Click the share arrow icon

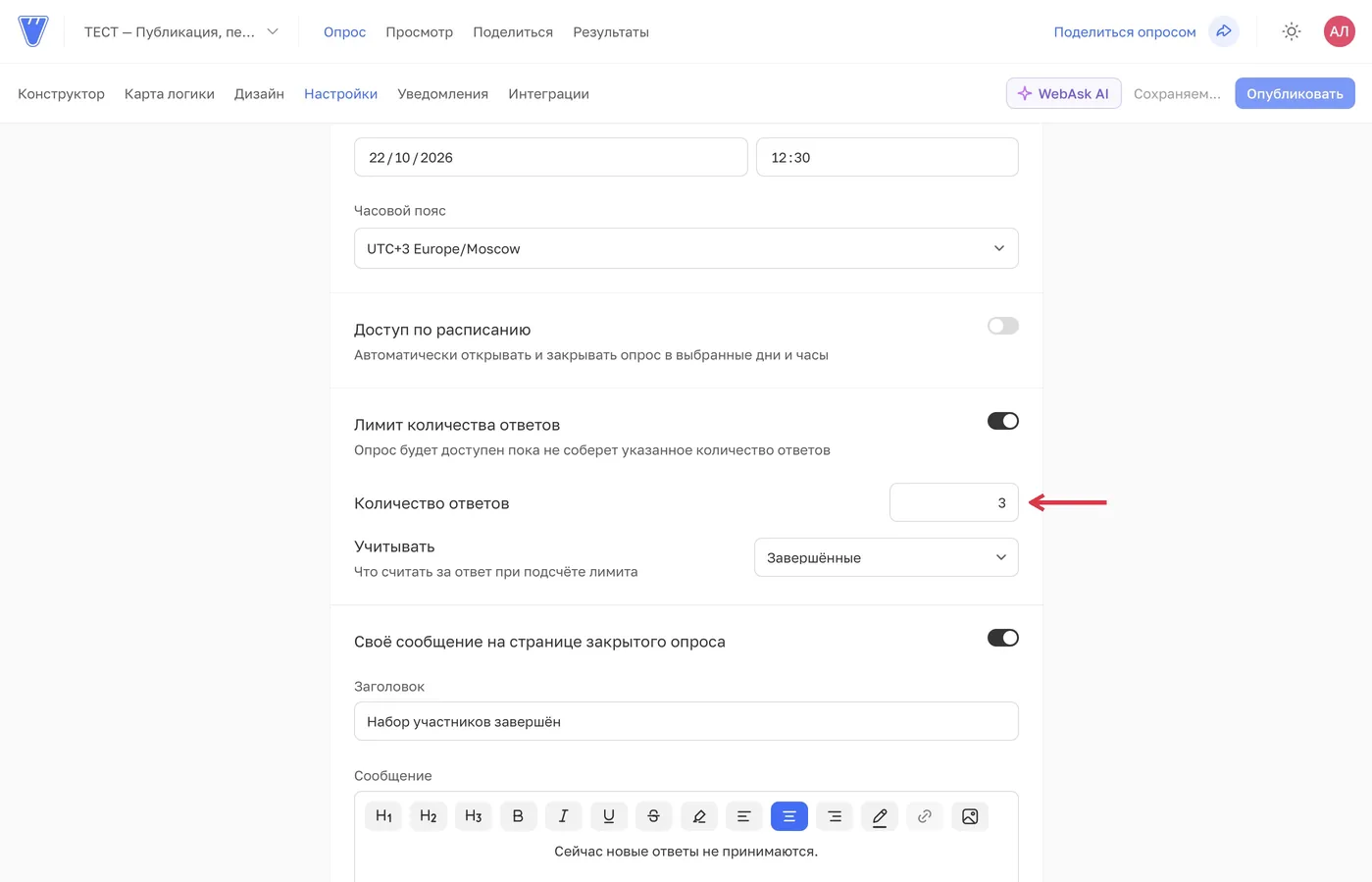pyautogui.click(x=1224, y=31)
